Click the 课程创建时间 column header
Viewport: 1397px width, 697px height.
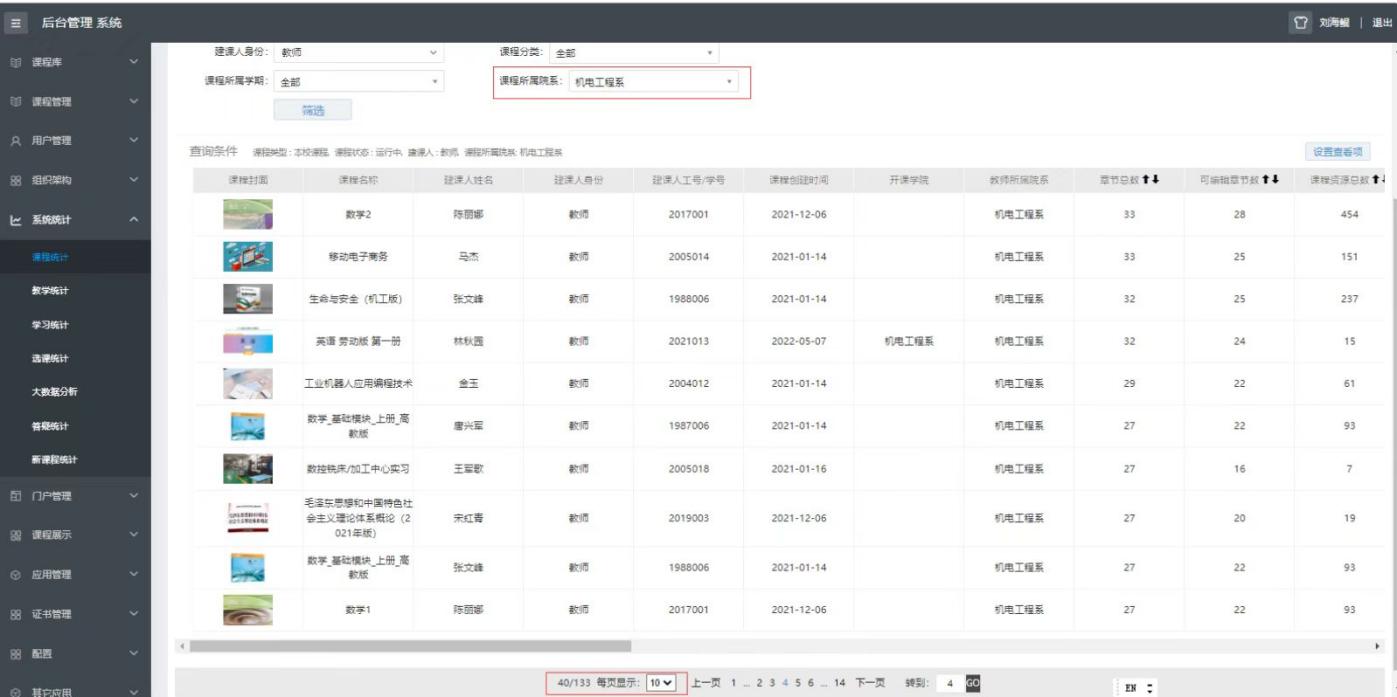click(798, 180)
